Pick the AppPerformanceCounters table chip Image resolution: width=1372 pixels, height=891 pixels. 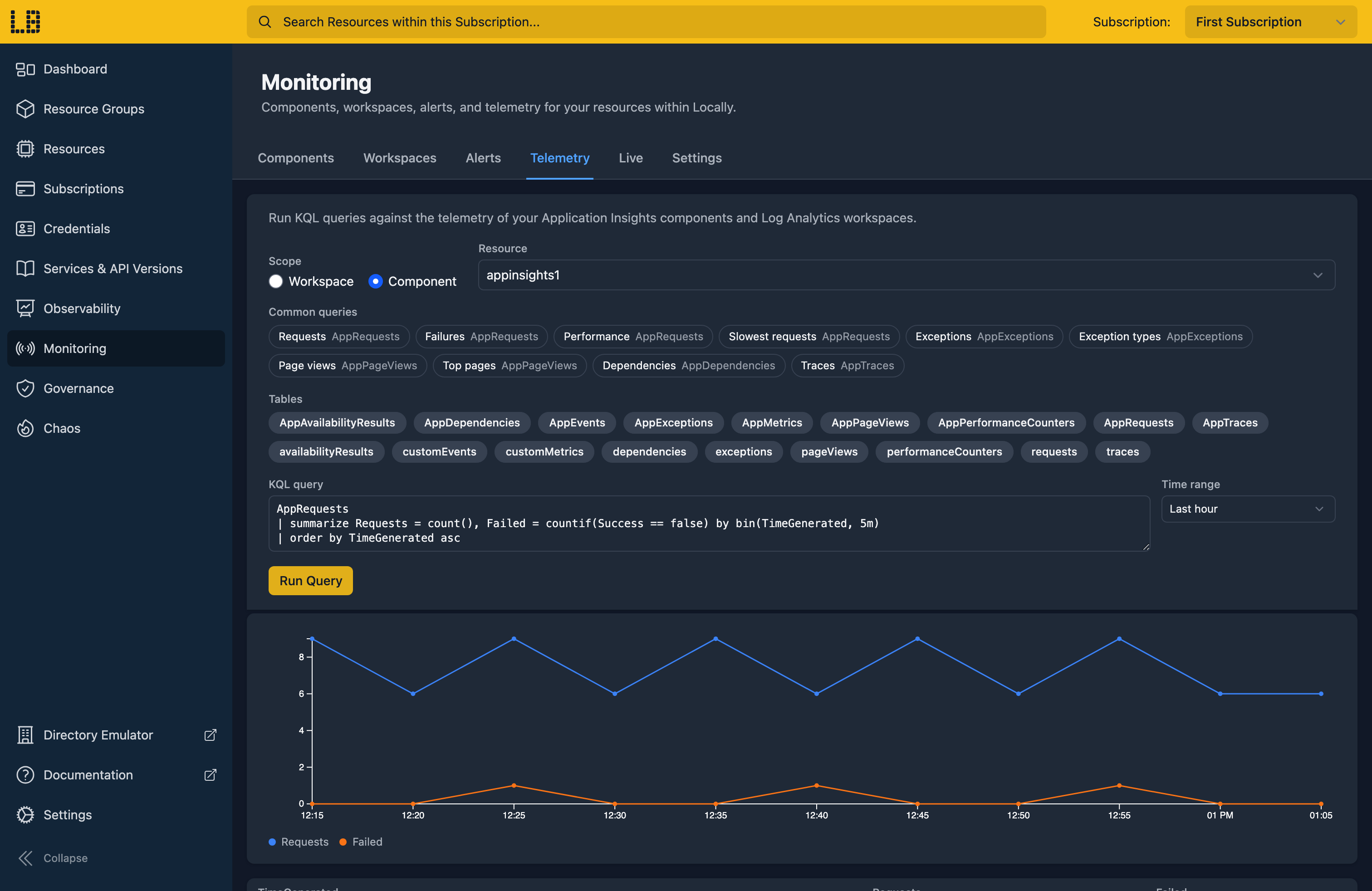[x=1006, y=422]
